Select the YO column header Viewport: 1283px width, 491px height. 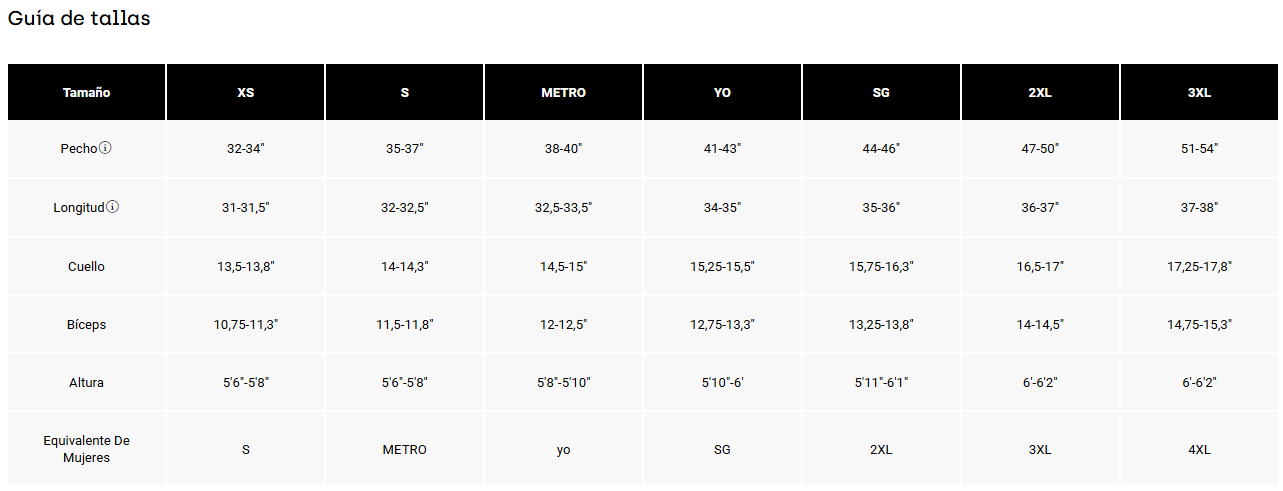722,92
